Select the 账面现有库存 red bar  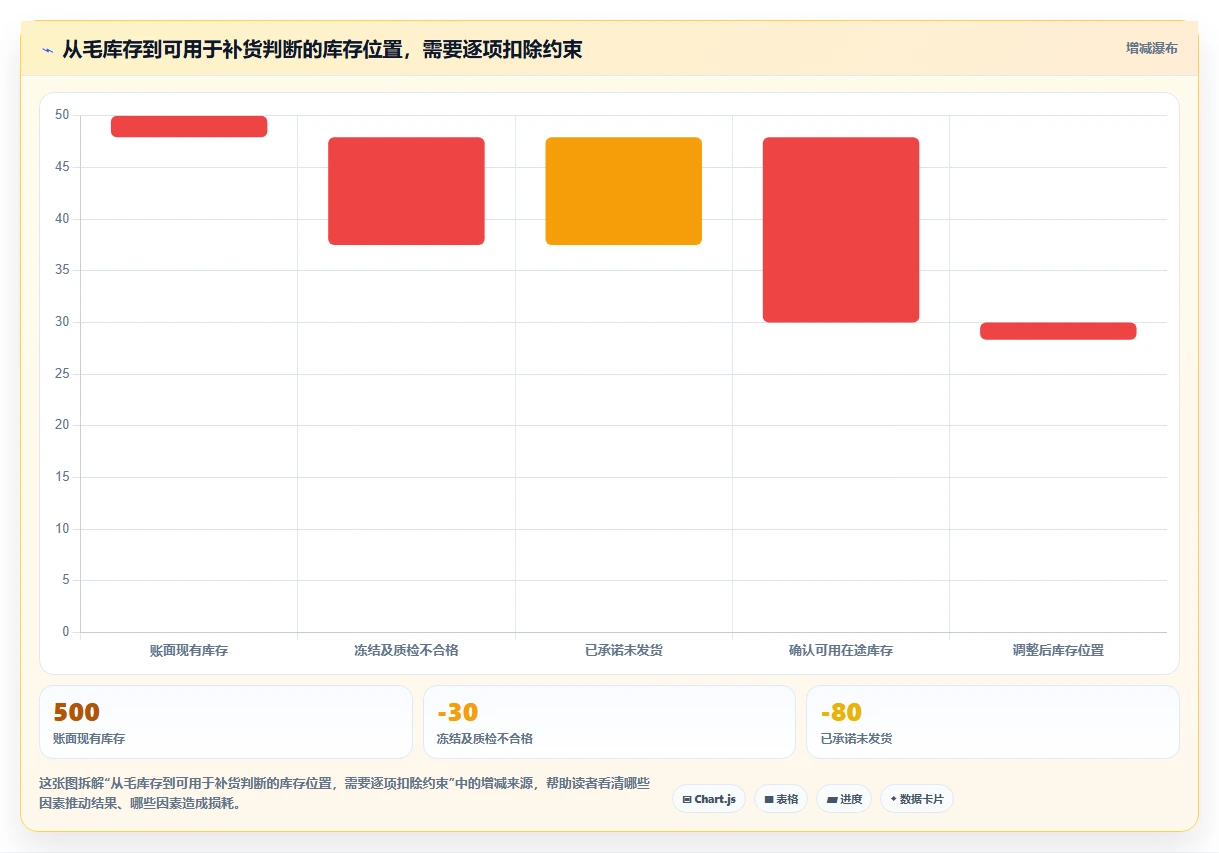click(x=189, y=126)
